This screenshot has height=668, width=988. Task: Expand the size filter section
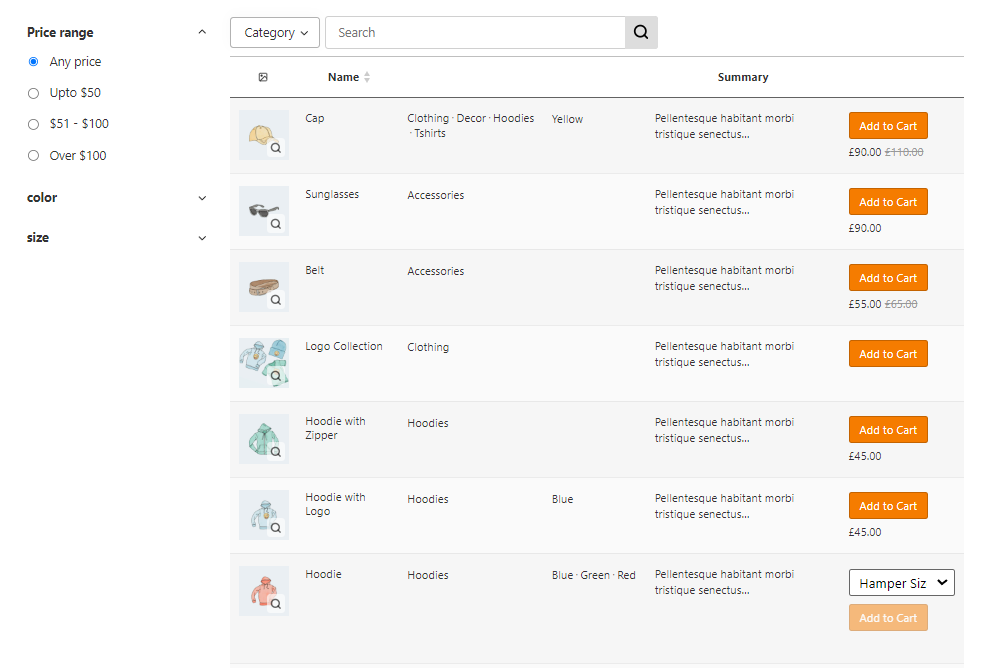point(202,238)
